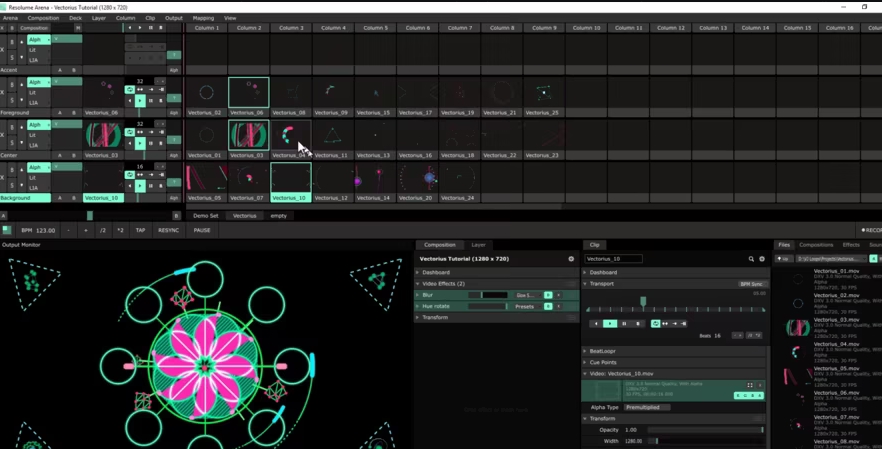Screen dimensions: 882x449
Task: Play the composition forward in top transport
Action: pyautogui.click(x=140, y=28)
